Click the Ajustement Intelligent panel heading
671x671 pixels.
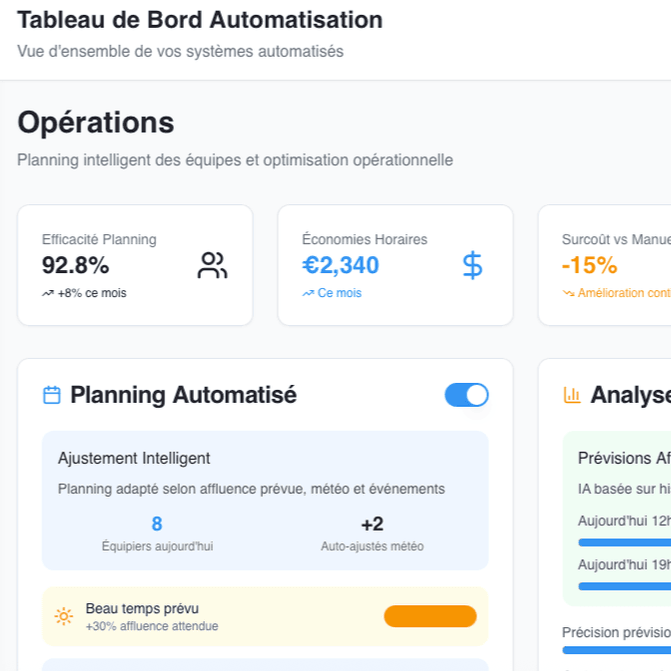click(134, 458)
